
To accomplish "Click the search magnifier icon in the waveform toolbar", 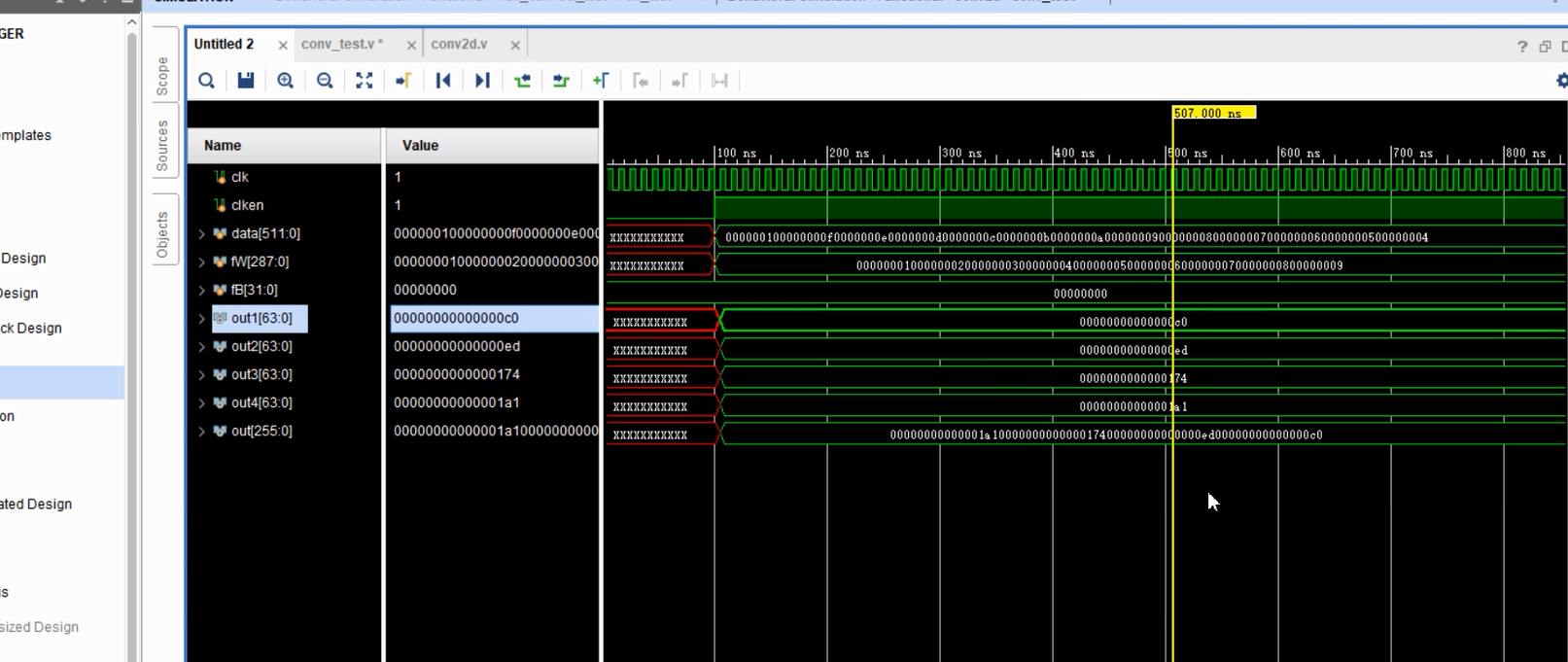I will pyautogui.click(x=206, y=81).
